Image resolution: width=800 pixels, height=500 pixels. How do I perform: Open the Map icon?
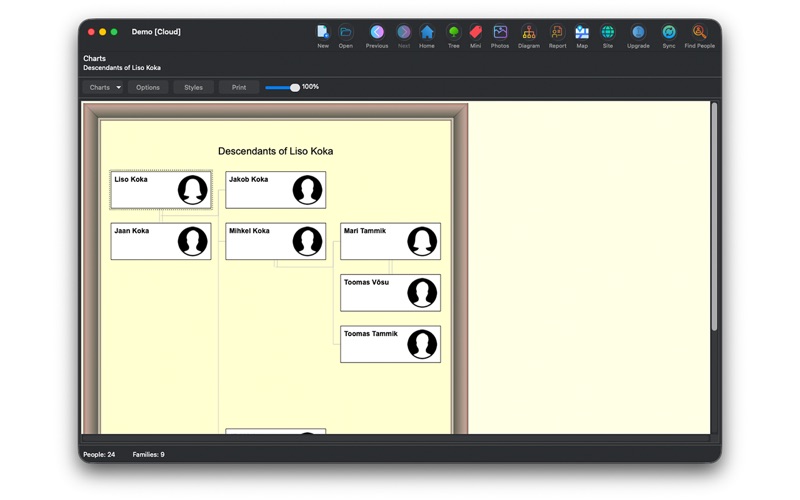click(582, 32)
